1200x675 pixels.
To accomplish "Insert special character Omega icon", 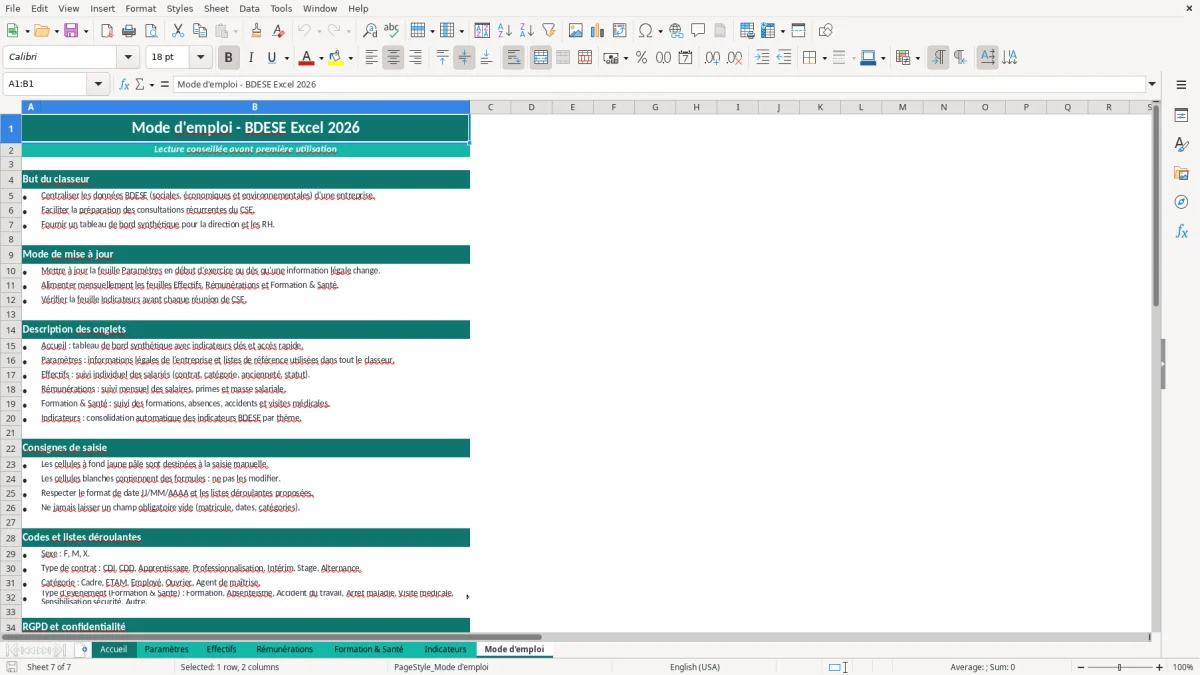I will (x=646, y=31).
